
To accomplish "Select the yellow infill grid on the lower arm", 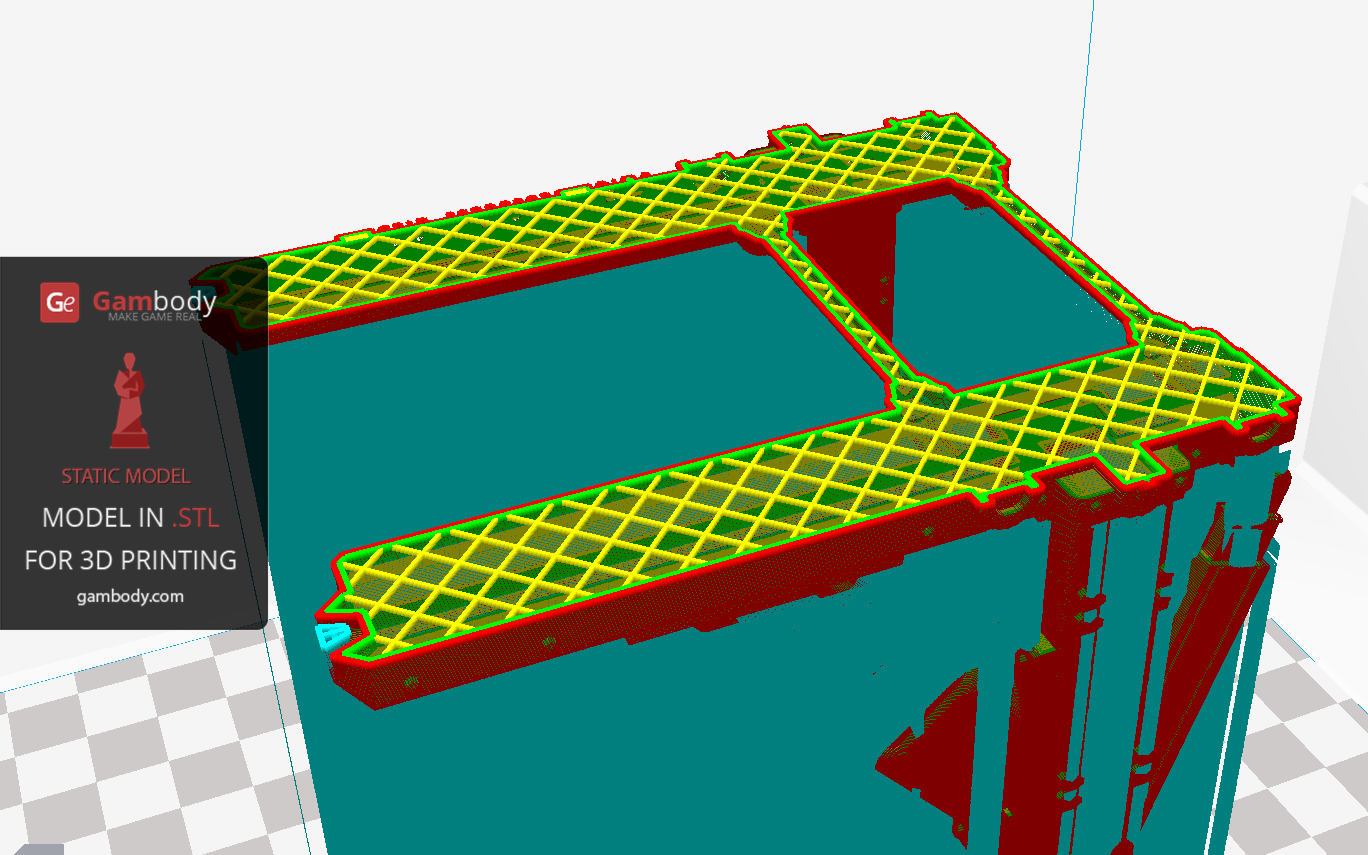I will (700, 520).
